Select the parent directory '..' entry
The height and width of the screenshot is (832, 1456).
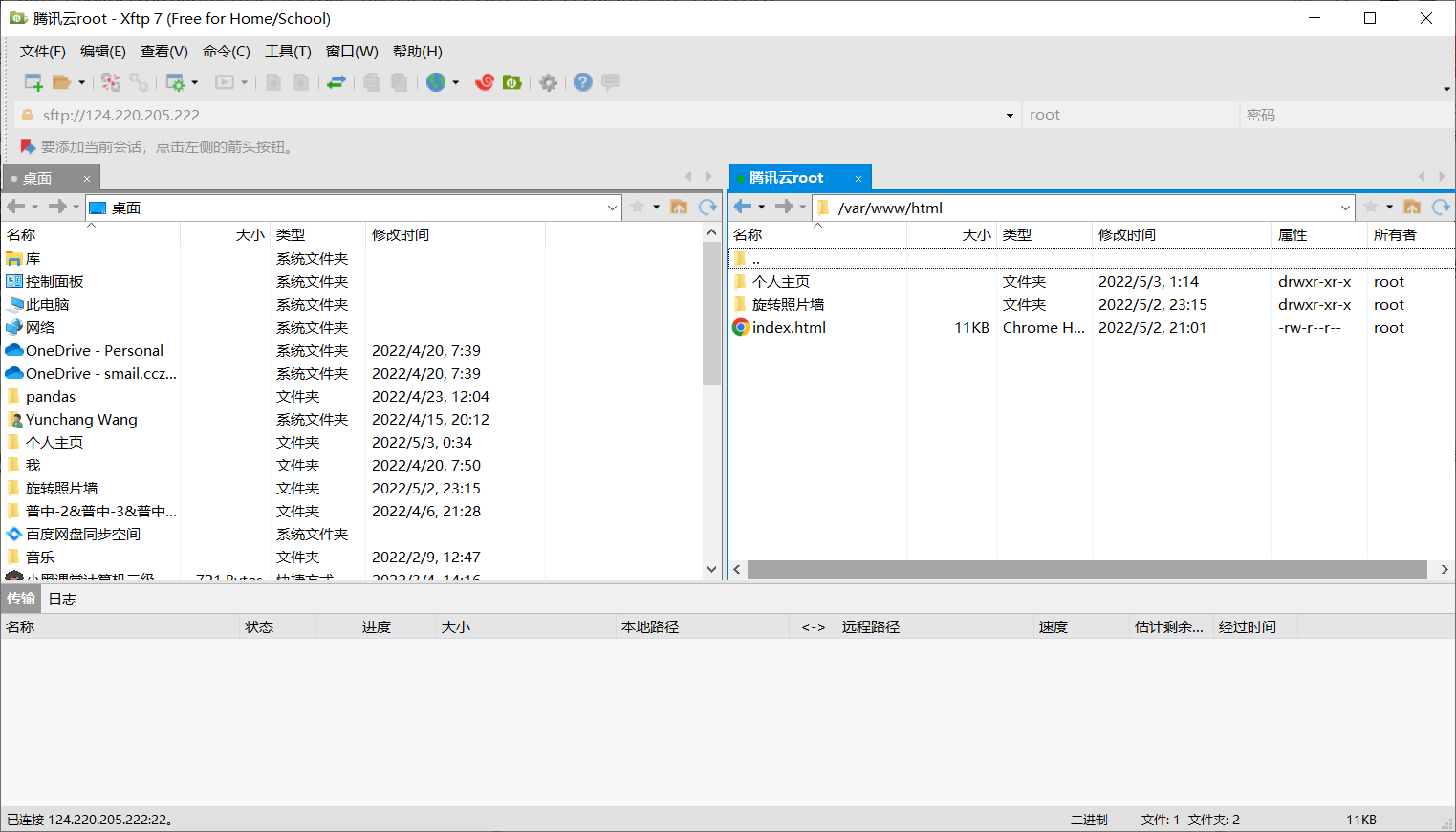[x=755, y=259]
